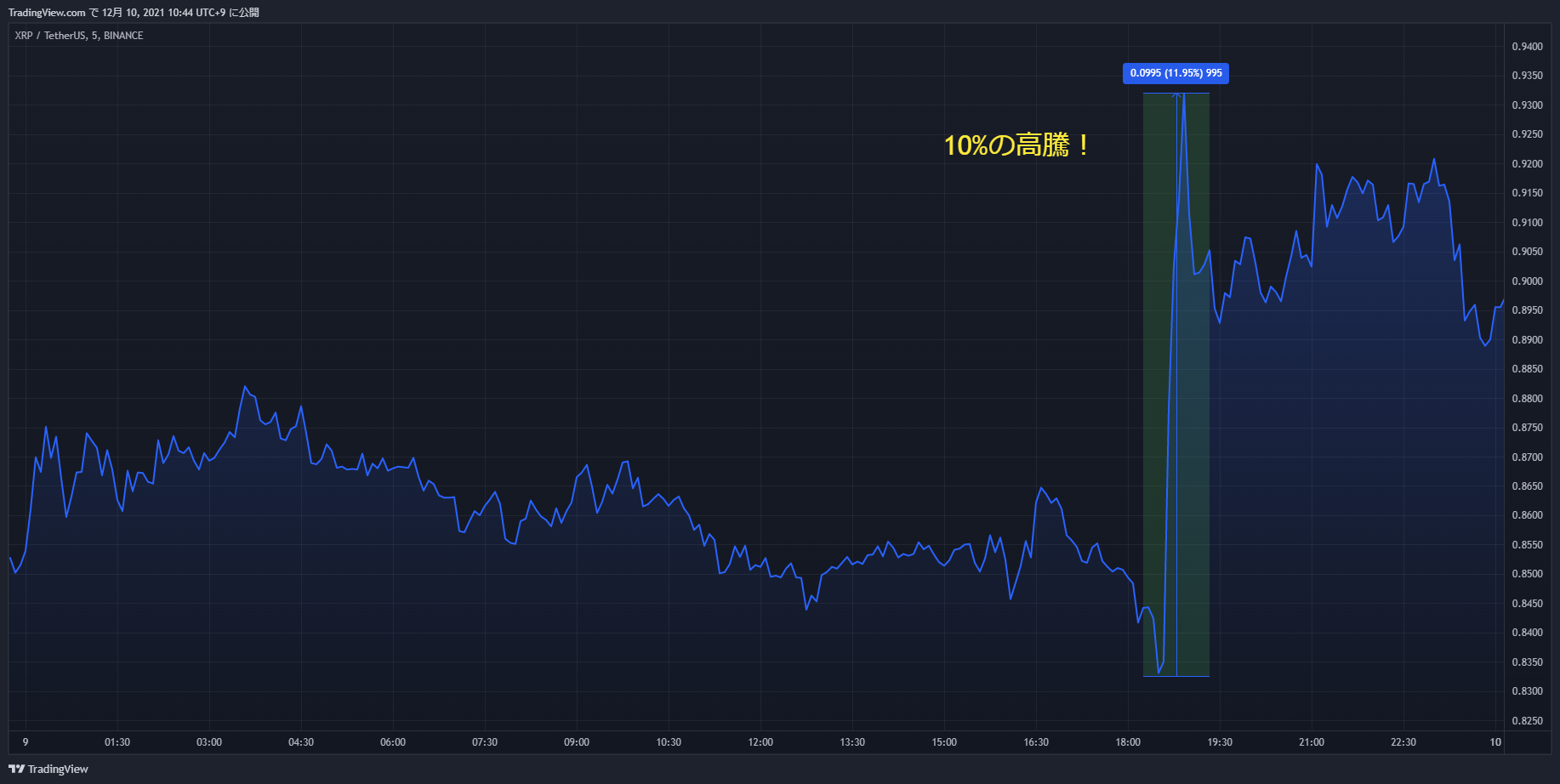
Task: Select the 0.0995 (11.95%) measurement label
Action: (1176, 73)
